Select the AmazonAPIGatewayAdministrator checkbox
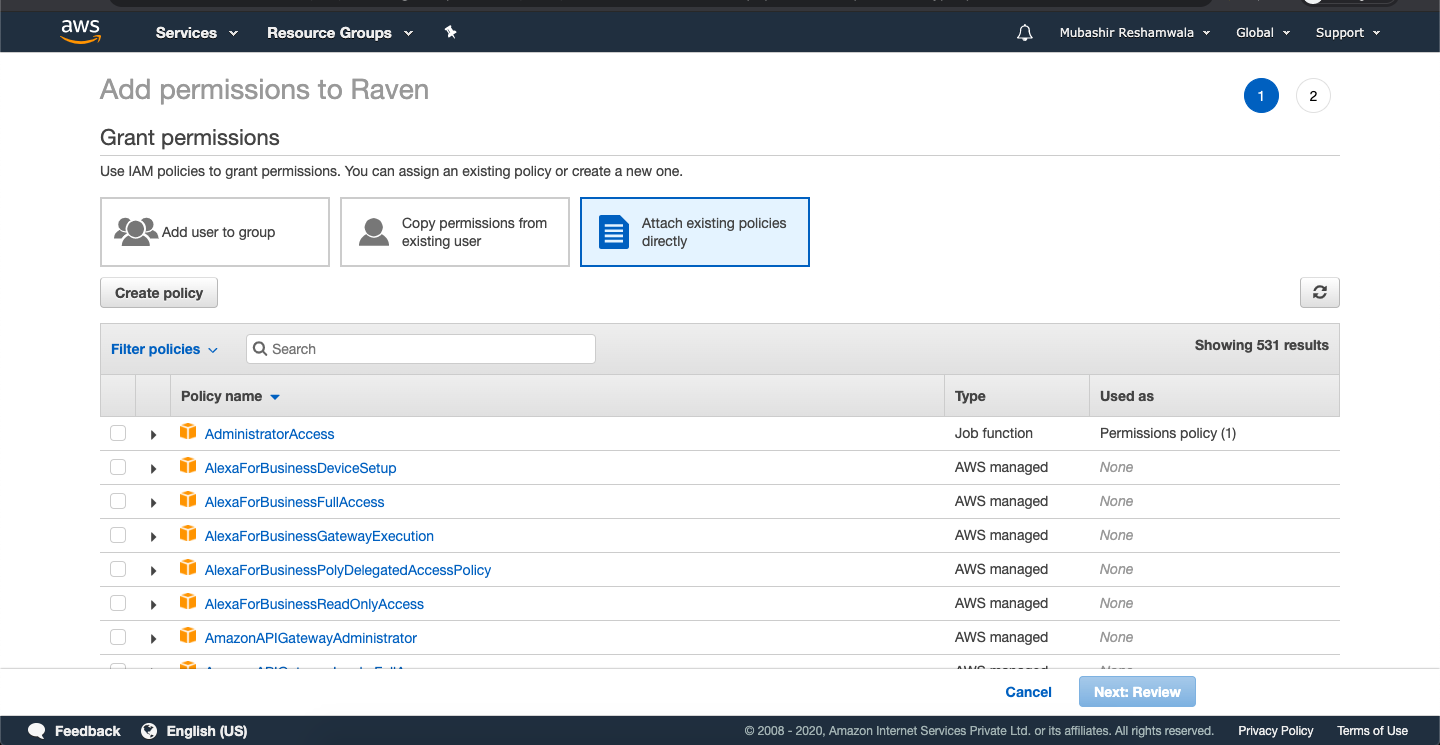The image size is (1440, 745). point(118,637)
